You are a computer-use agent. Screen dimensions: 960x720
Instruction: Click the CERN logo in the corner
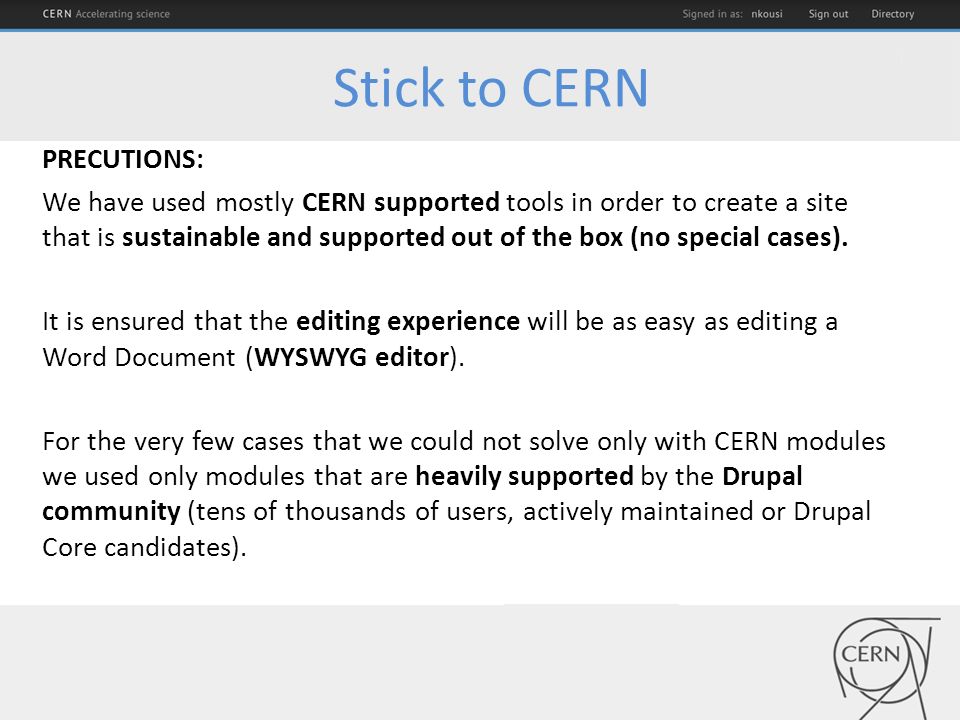point(885,667)
